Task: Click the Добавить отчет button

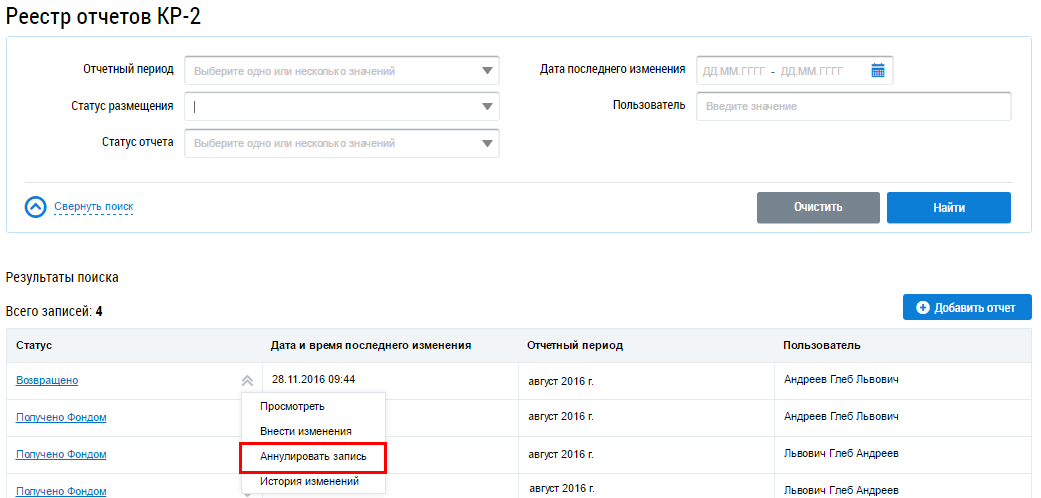Action: coord(966,307)
